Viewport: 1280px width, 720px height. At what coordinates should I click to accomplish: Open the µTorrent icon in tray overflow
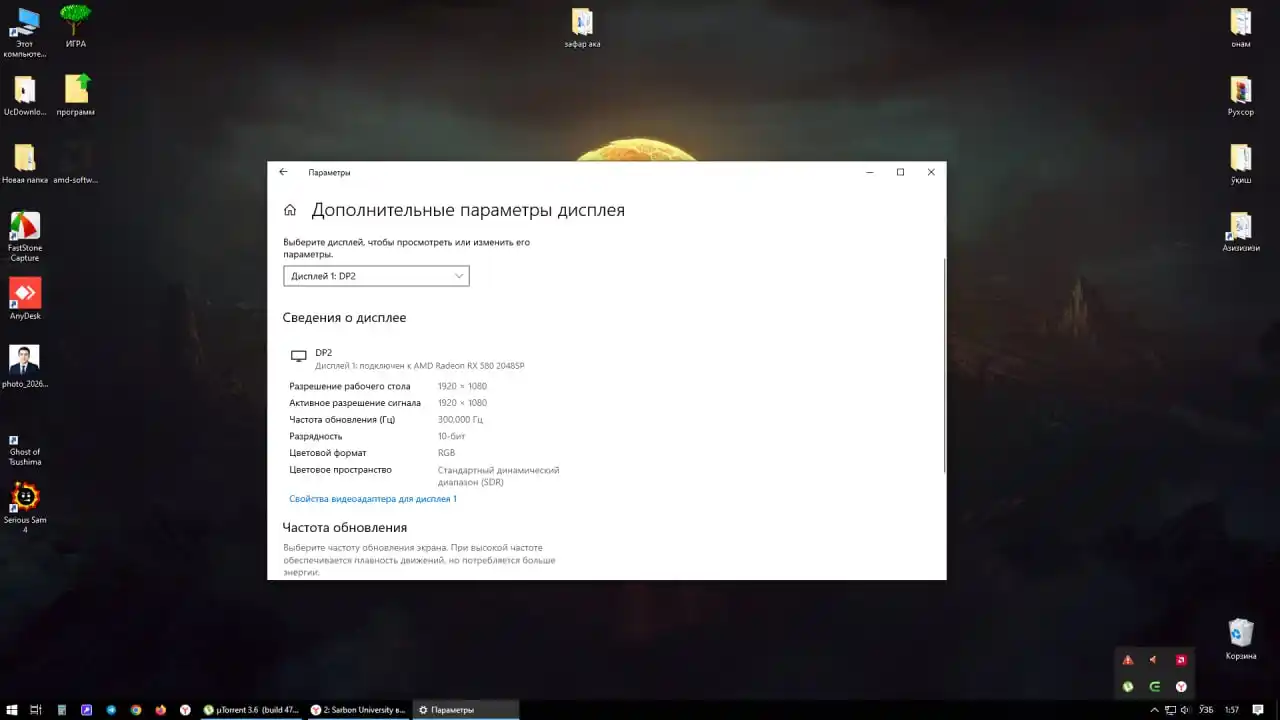(x=1128, y=687)
